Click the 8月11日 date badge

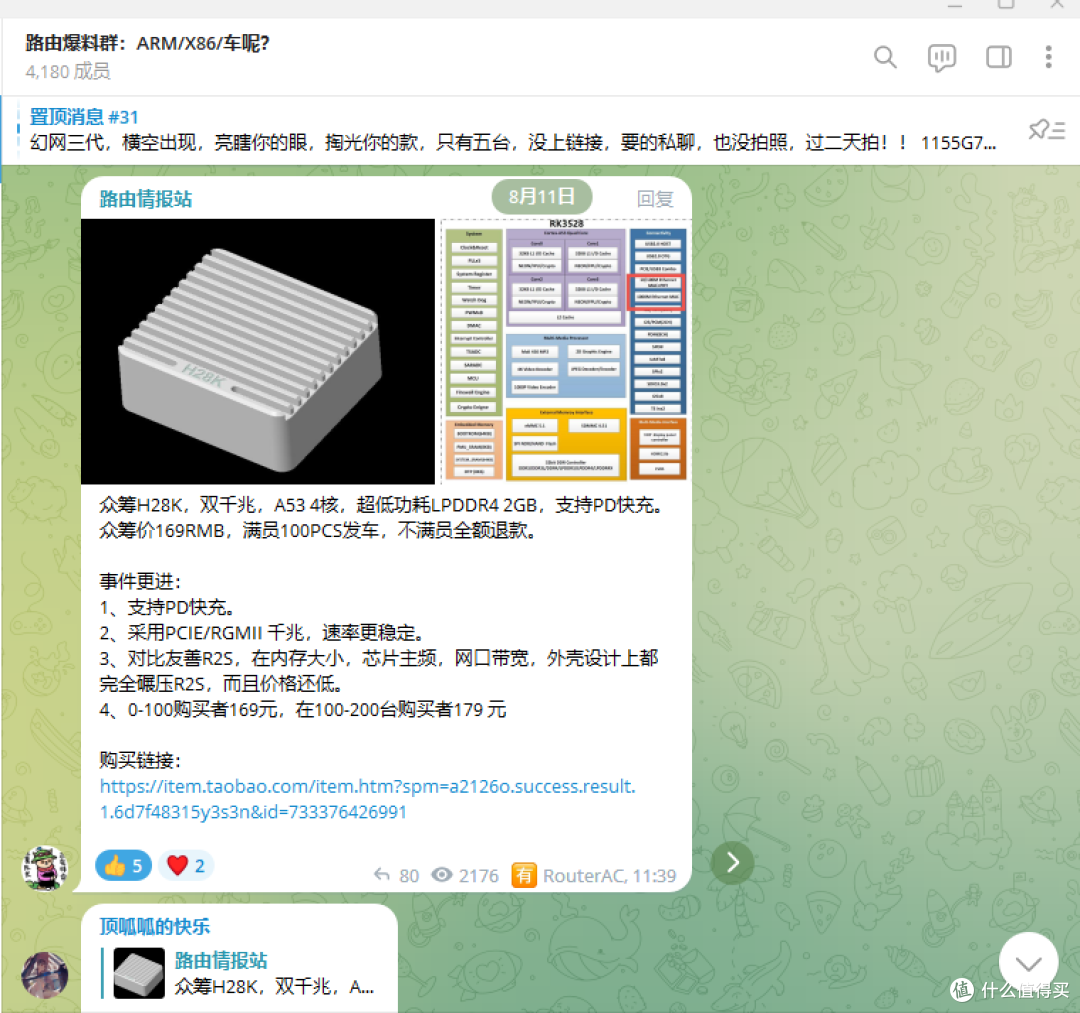point(541,197)
